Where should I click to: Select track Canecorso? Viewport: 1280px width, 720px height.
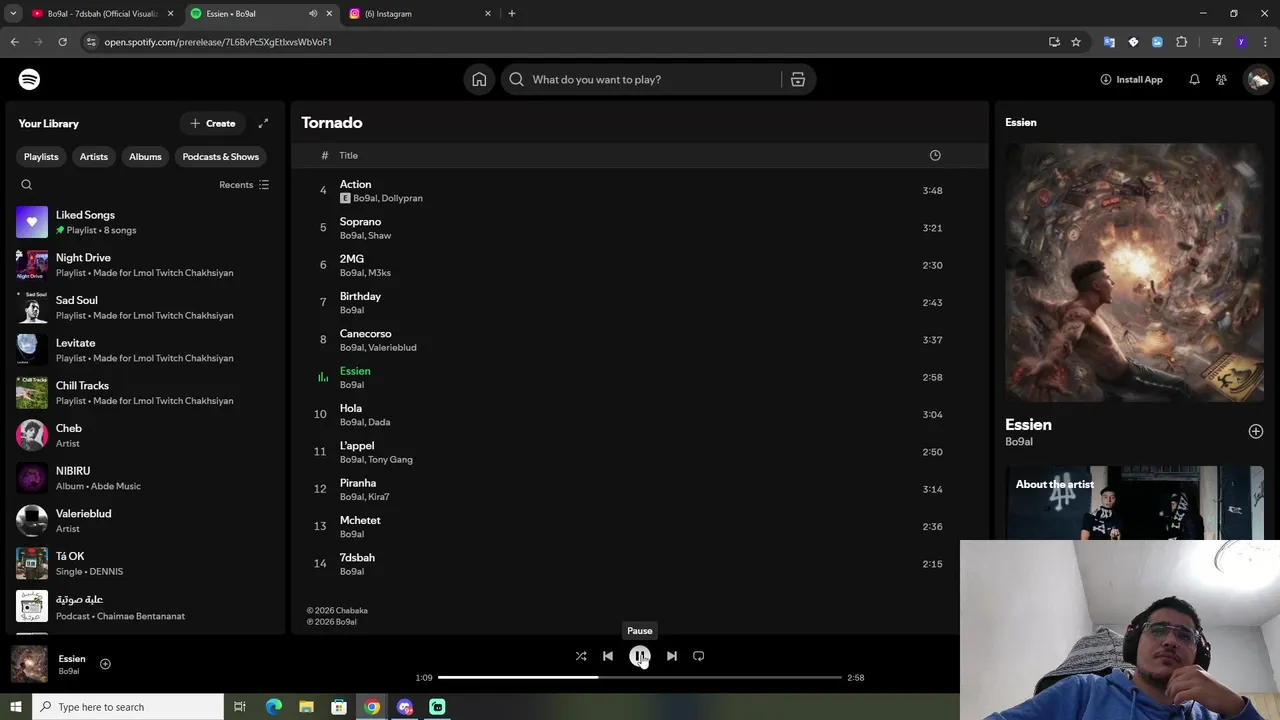tap(639, 340)
